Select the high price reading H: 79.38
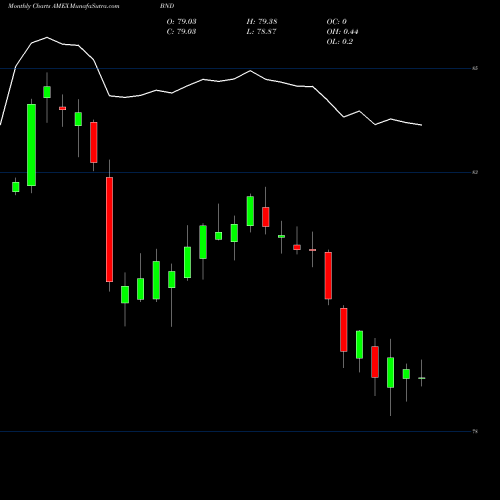The height and width of the screenshot is (500, 500). tap(262, 22)
